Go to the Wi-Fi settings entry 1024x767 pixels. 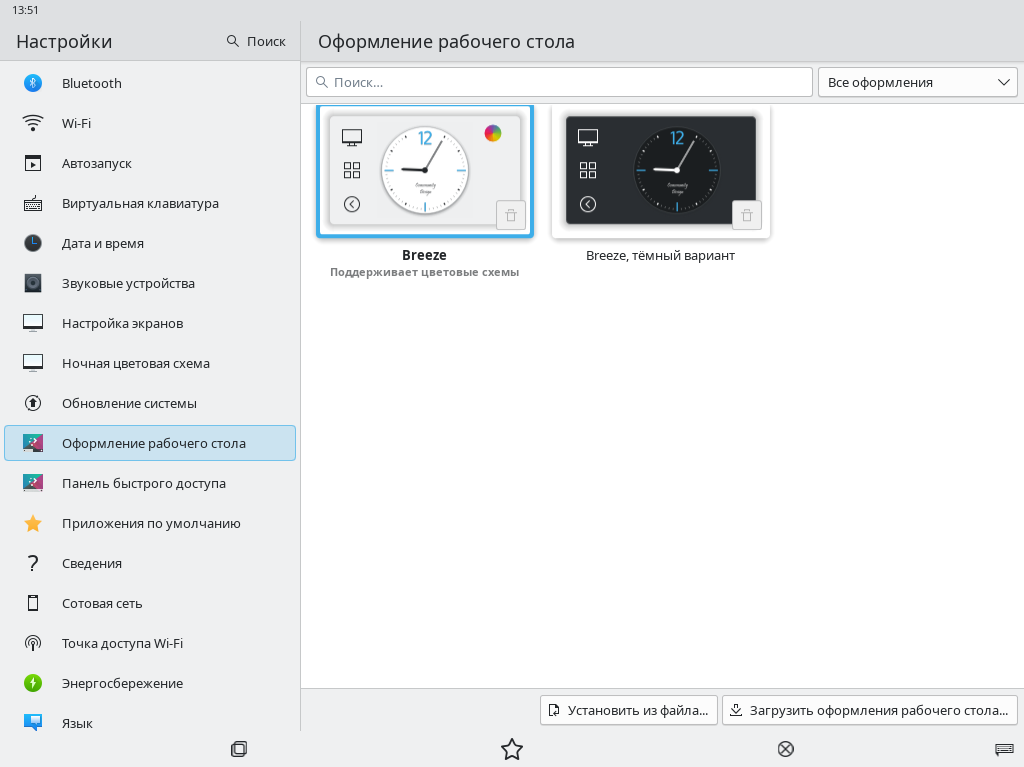(x=150, y=123)
